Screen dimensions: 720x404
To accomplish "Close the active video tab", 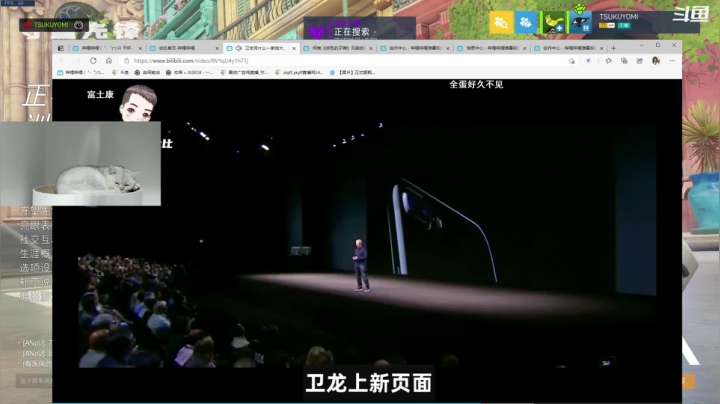I will click(294, 48).
